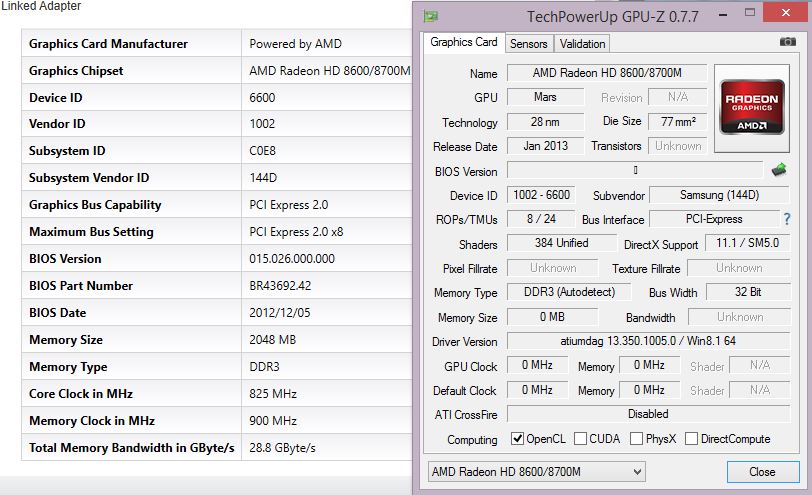This screenshot has height=495, width=812.
Task: Click the Technology field showing 28 nm
Action: pos(545,122)
